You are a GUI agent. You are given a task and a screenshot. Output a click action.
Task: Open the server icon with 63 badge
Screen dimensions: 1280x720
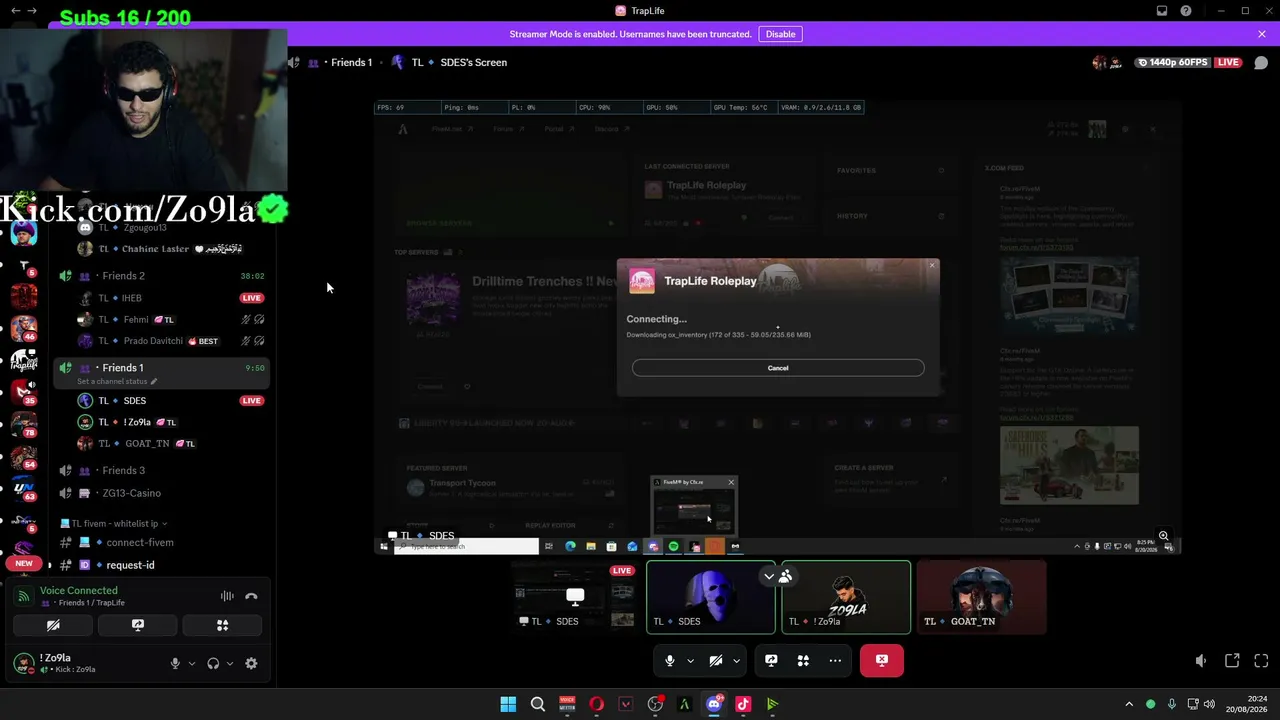[24, 489]
